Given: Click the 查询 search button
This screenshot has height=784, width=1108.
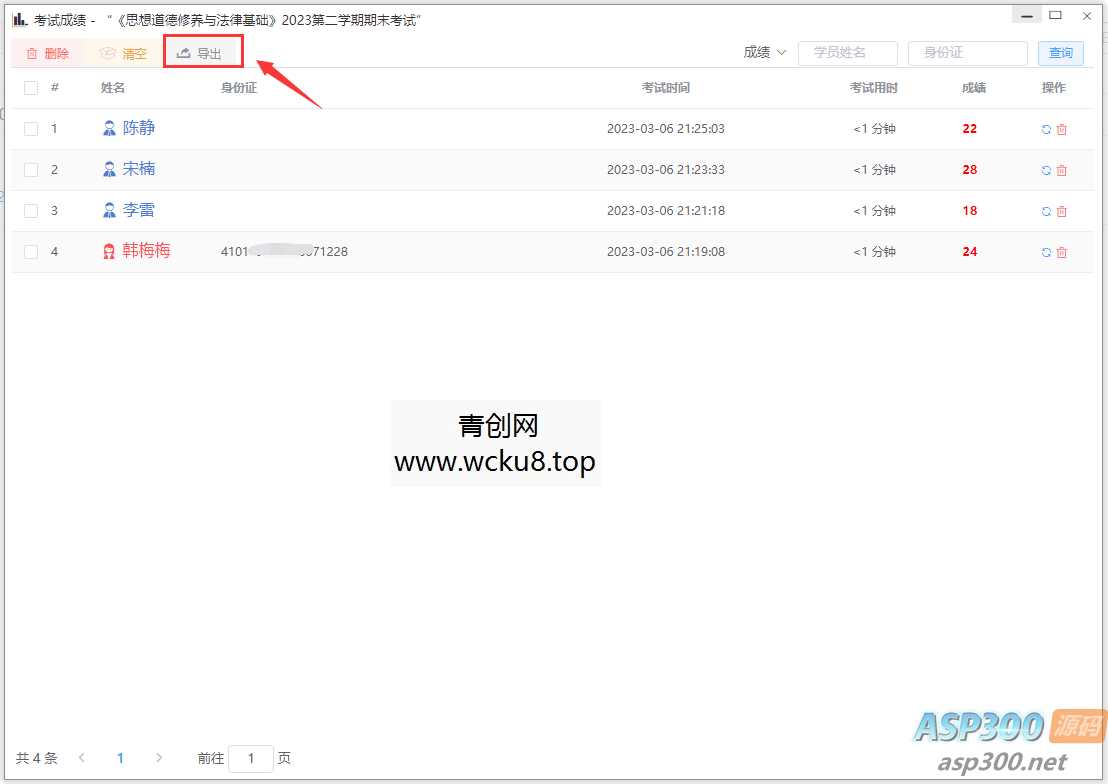Looking at the screenshot, I should click(1060, 52).
